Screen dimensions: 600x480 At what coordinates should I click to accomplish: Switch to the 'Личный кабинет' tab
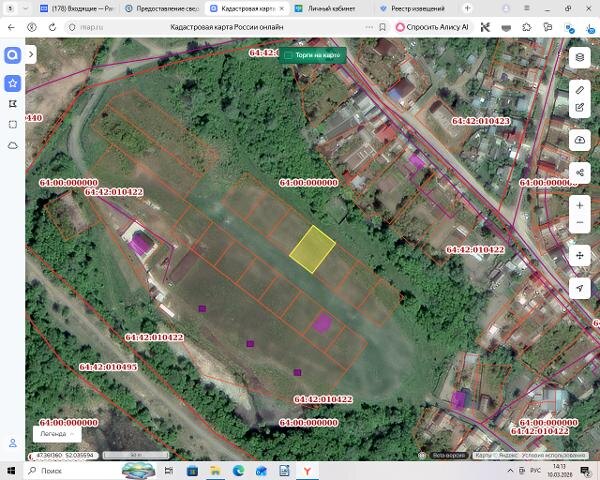[331, 8]
